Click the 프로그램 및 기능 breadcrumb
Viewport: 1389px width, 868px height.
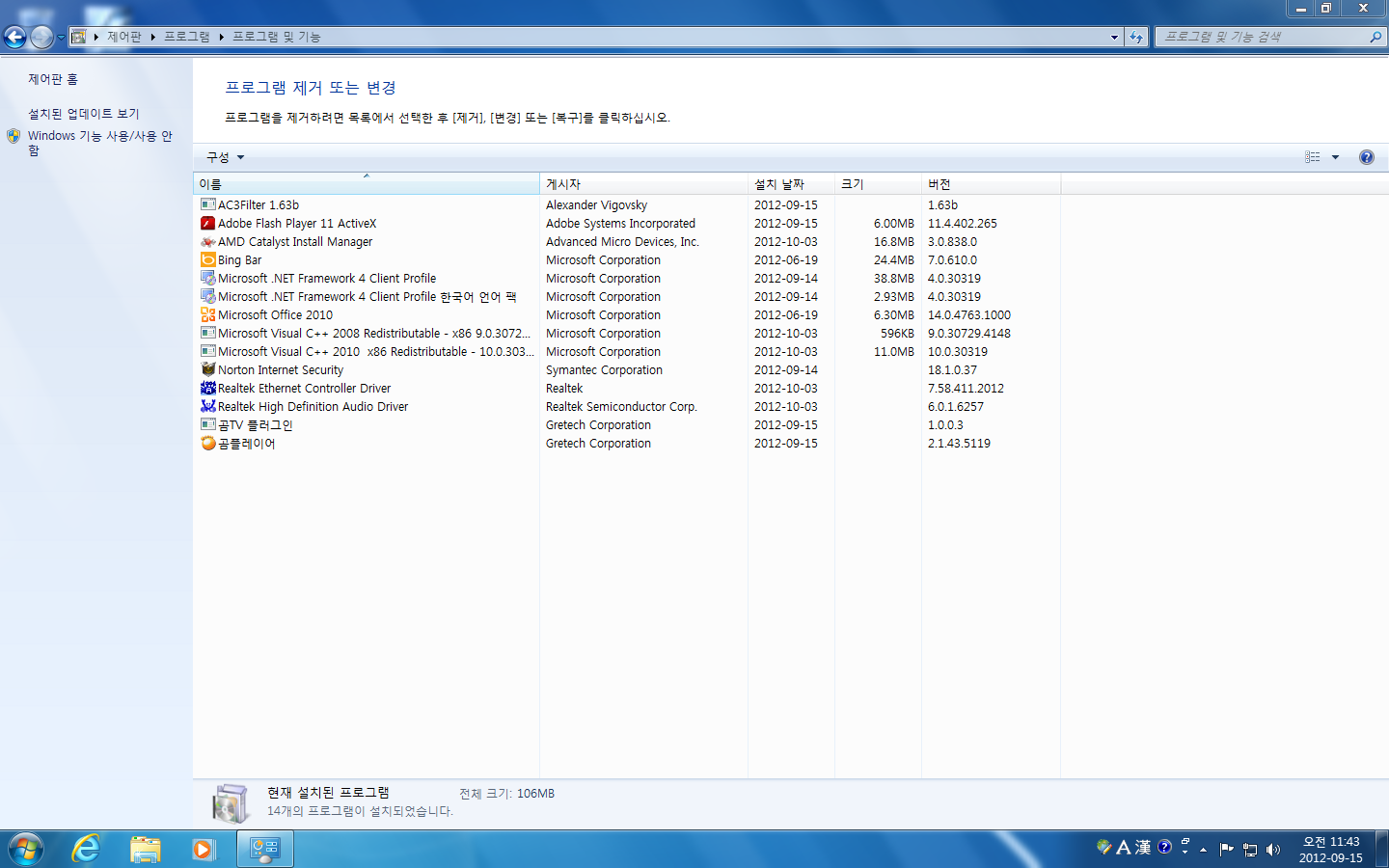(x=276, y=37)
